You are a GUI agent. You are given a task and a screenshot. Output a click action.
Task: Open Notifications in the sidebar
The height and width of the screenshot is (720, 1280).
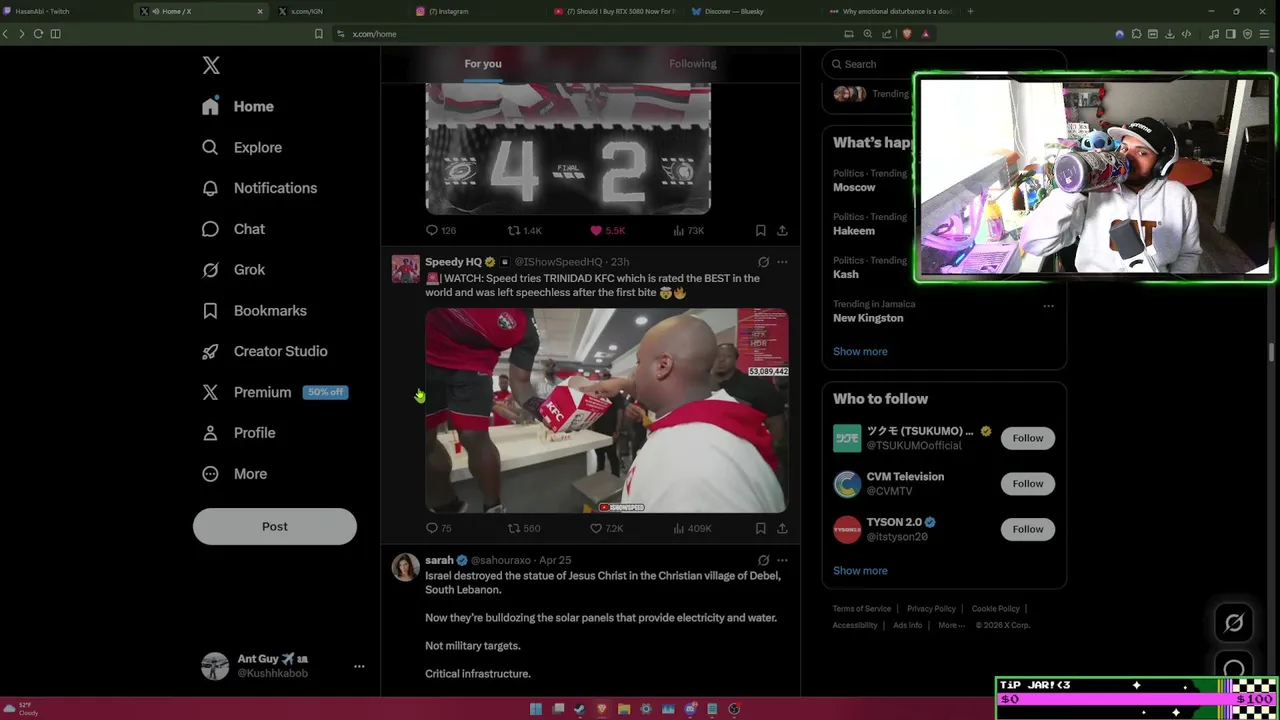(x=260, y=188)
